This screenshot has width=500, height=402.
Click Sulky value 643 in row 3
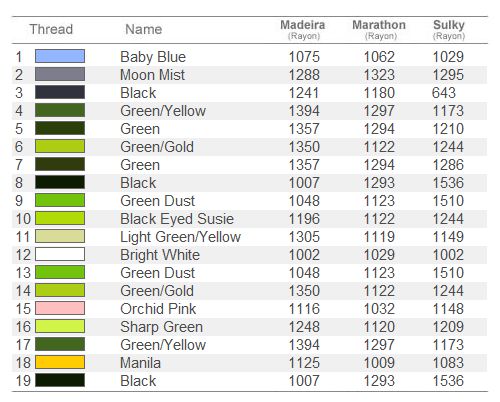tap(444, 93)
